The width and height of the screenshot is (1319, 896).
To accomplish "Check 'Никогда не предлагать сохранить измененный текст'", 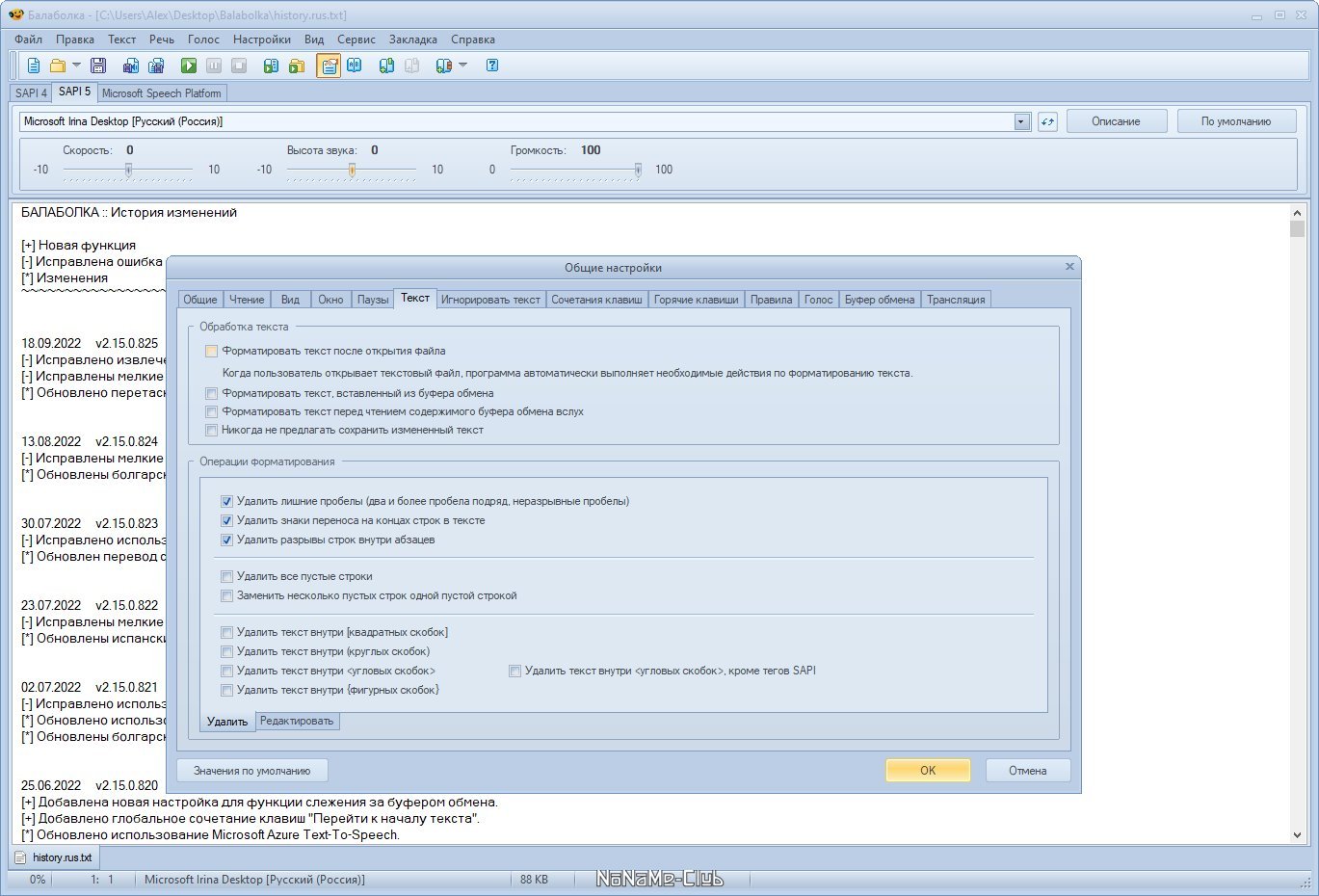I will click(212, 431).
